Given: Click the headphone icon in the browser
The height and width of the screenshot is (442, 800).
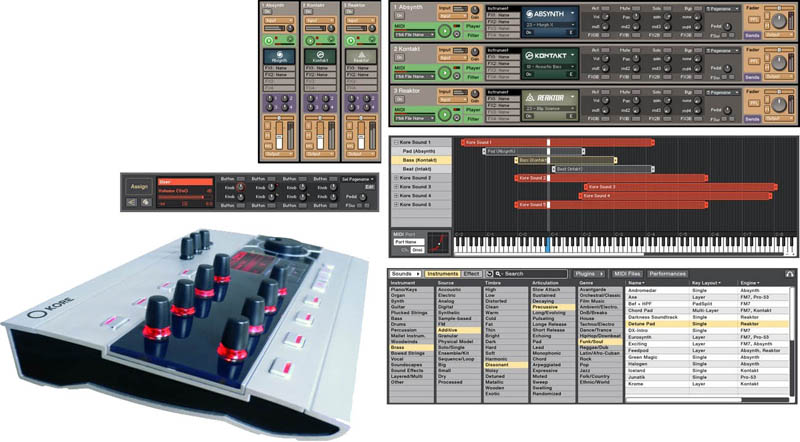Looking at the screenshot, I should (x=789, y=274).
